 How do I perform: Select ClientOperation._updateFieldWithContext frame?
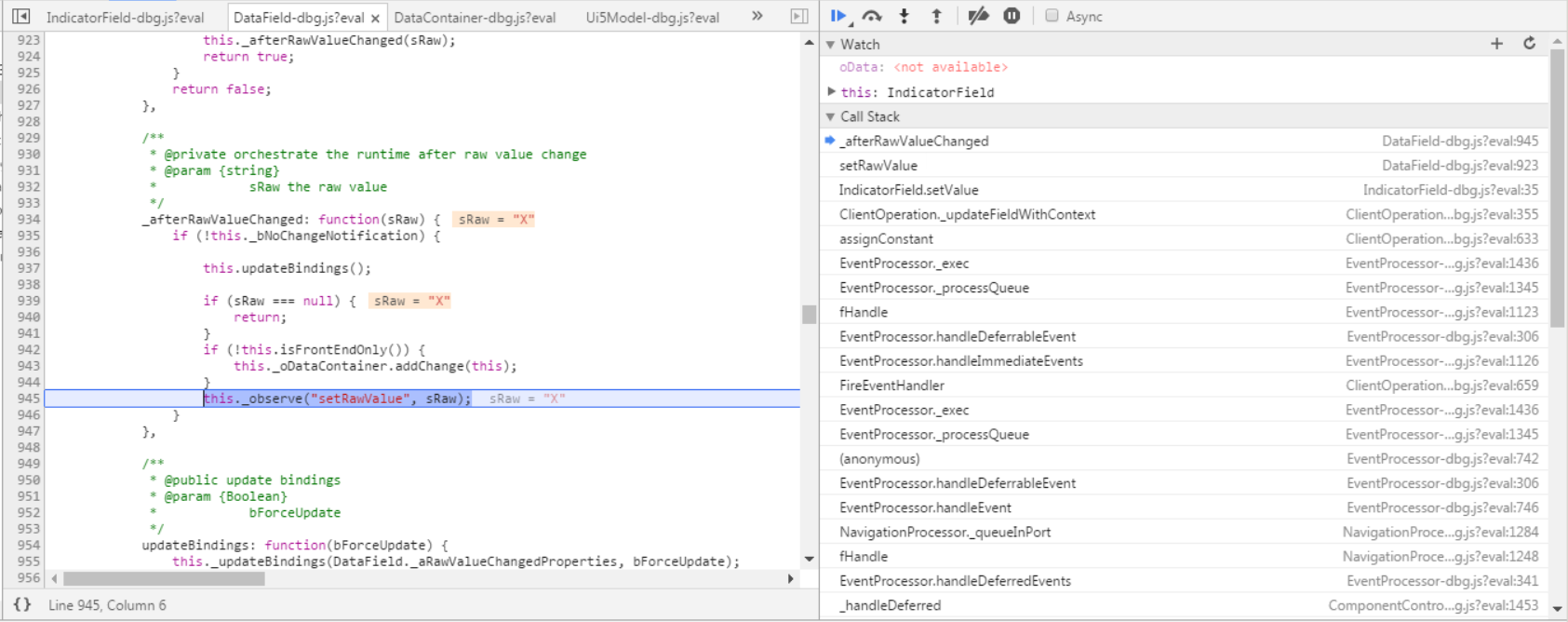tap(1184, 214)
